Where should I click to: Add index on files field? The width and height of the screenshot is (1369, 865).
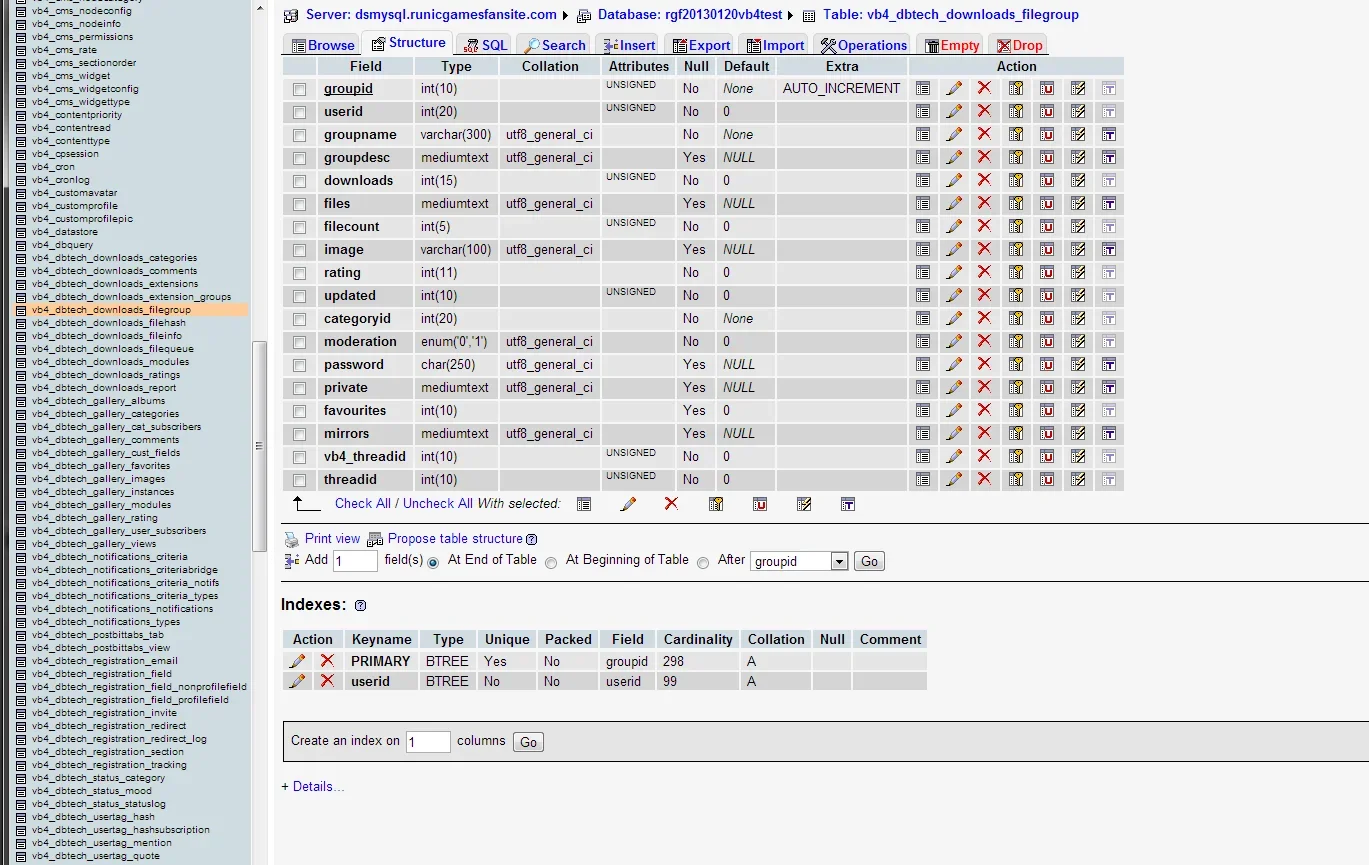pyautogui.click(x=1078, y=203)
